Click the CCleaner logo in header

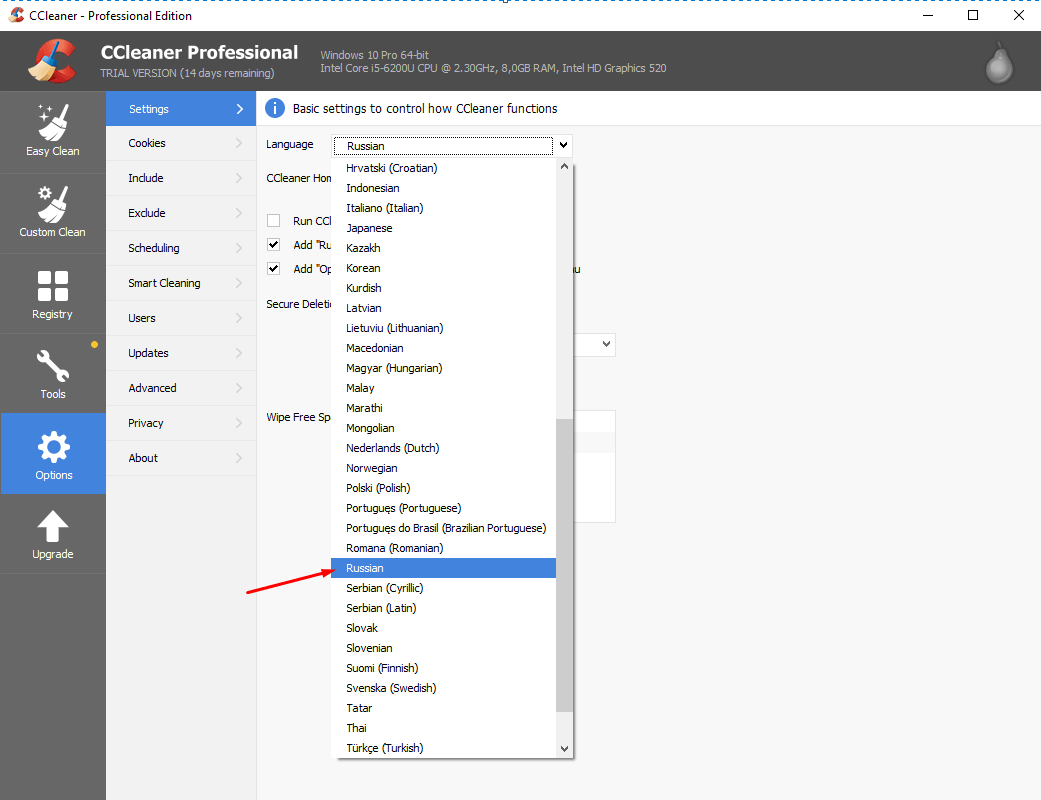[x=52, y=61]
